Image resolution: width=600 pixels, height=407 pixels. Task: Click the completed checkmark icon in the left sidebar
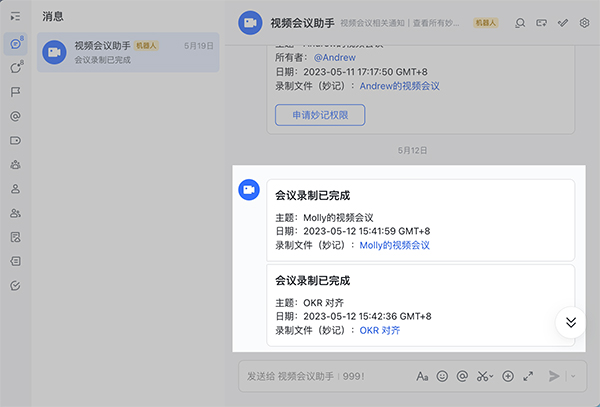15,285
